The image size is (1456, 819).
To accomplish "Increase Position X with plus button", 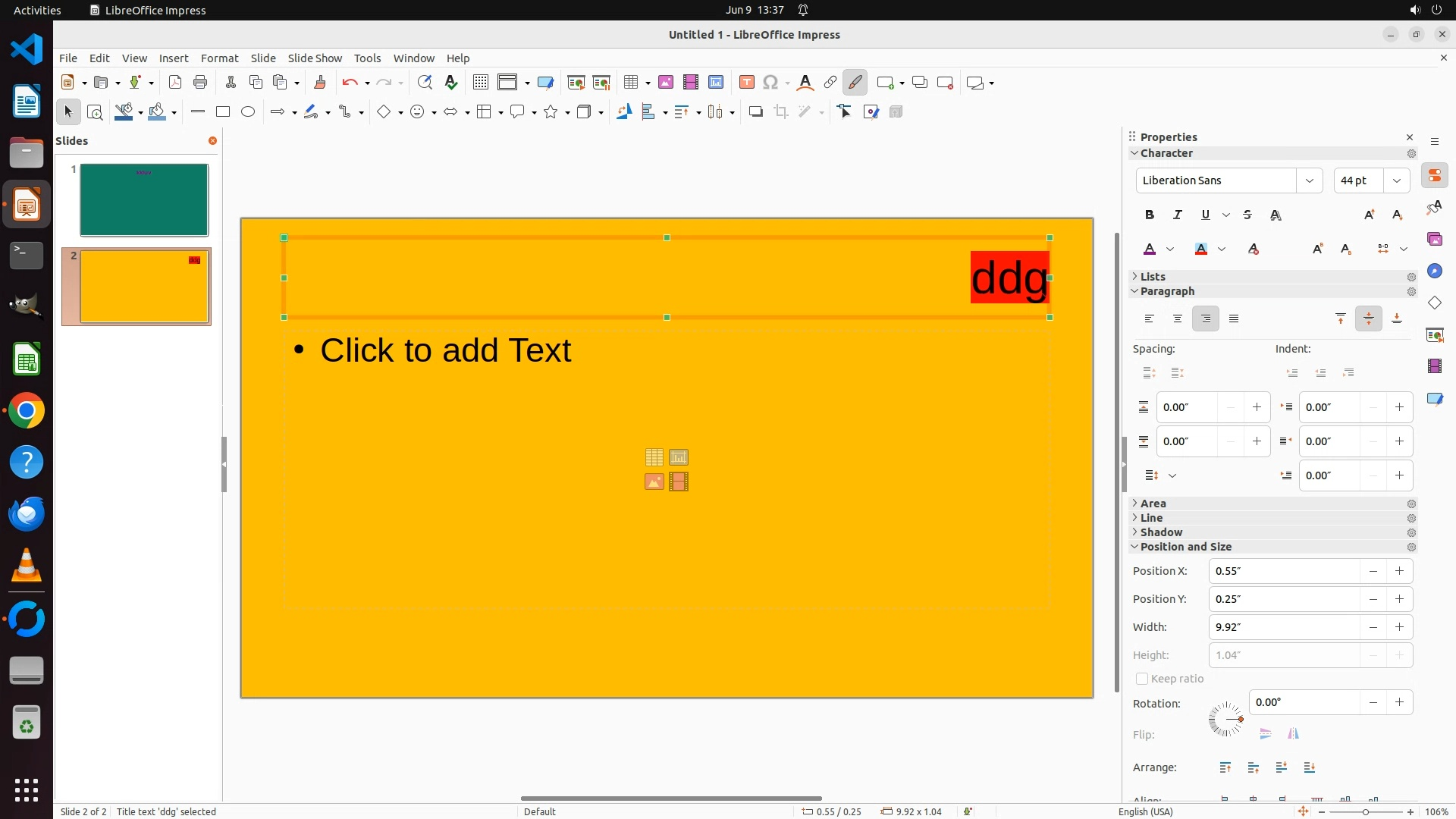I will tap(1399, 571).
